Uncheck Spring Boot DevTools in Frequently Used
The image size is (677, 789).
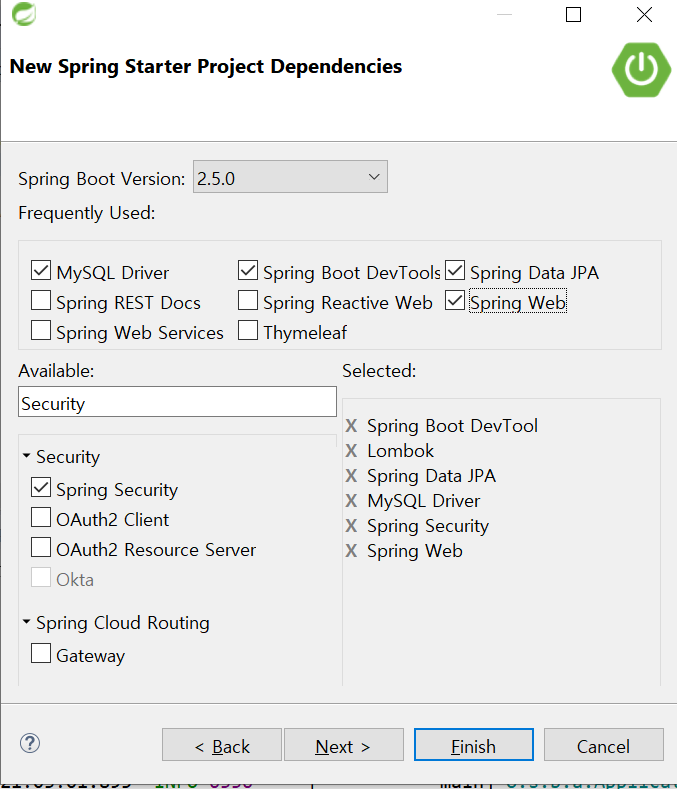click(x=248, y=271)
